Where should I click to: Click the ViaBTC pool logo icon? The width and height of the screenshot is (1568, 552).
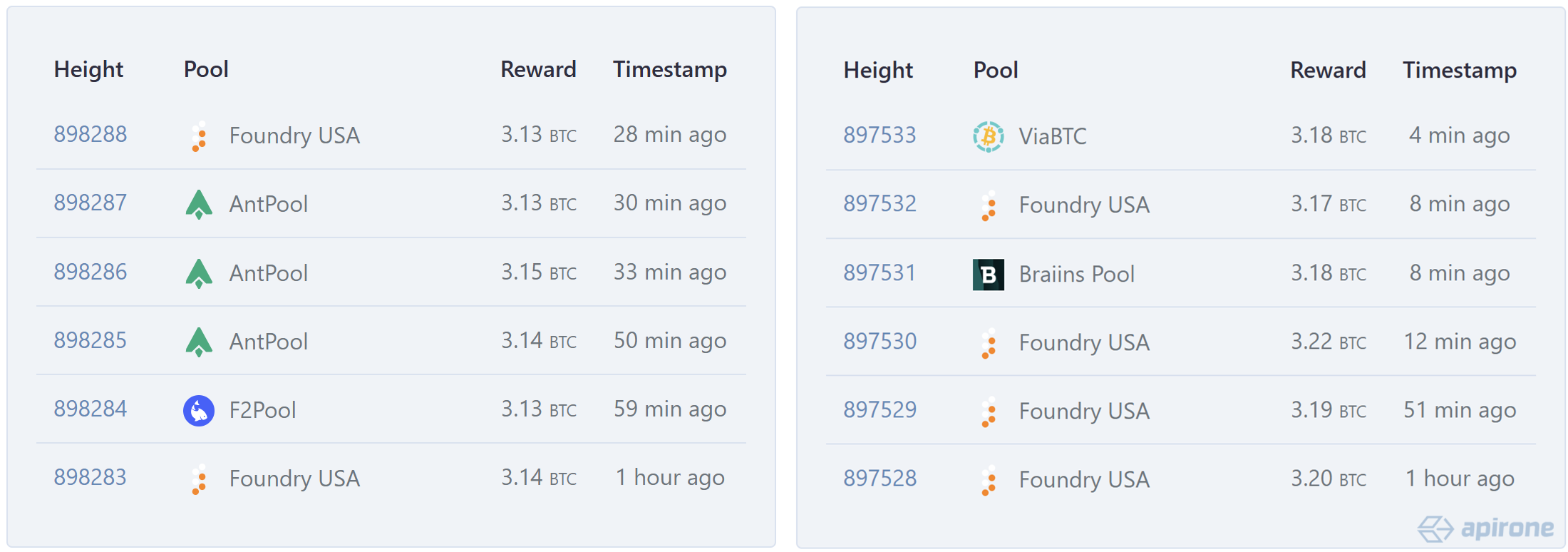click(x=988, y=136)
